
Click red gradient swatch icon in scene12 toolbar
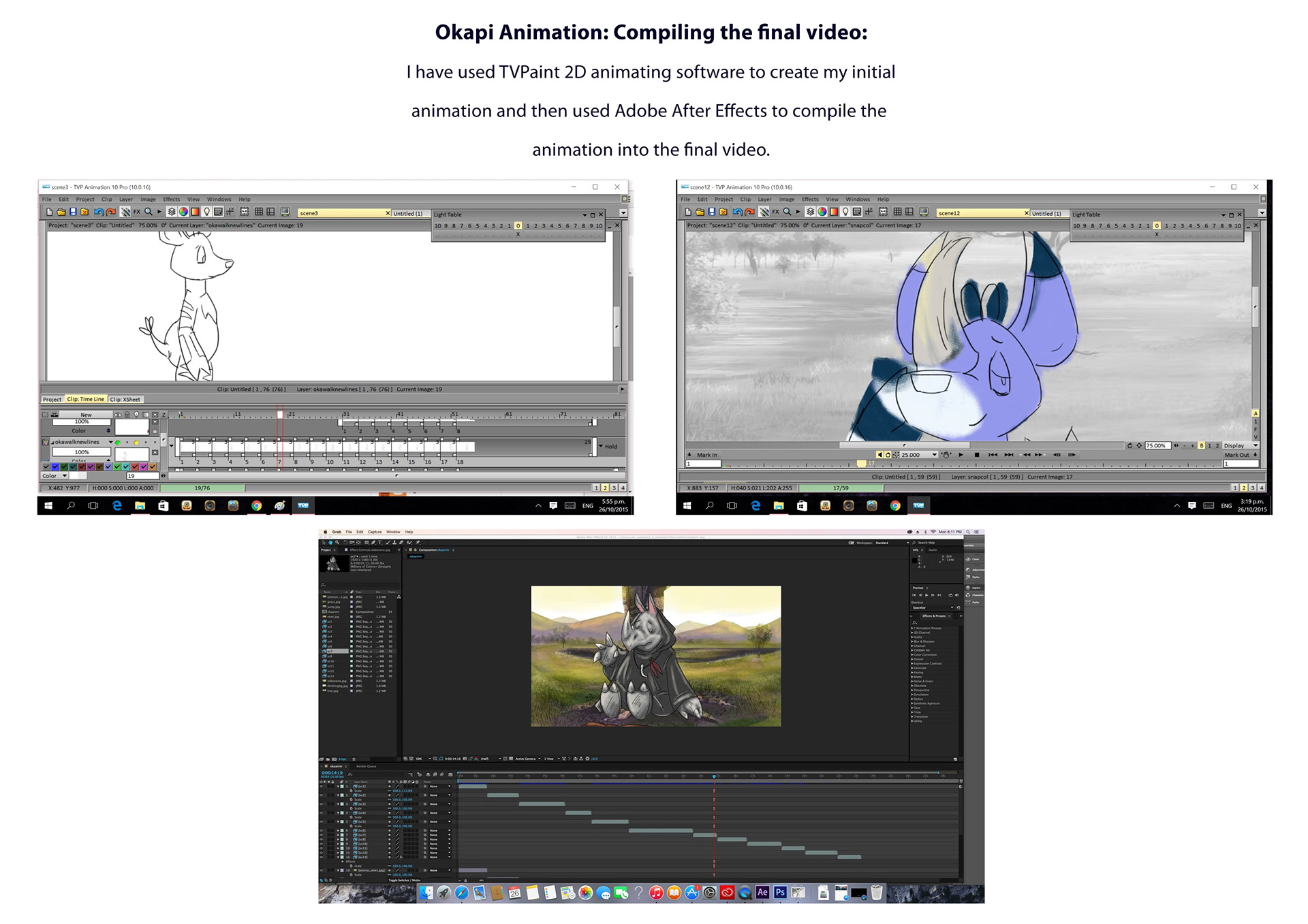point(834,212)
